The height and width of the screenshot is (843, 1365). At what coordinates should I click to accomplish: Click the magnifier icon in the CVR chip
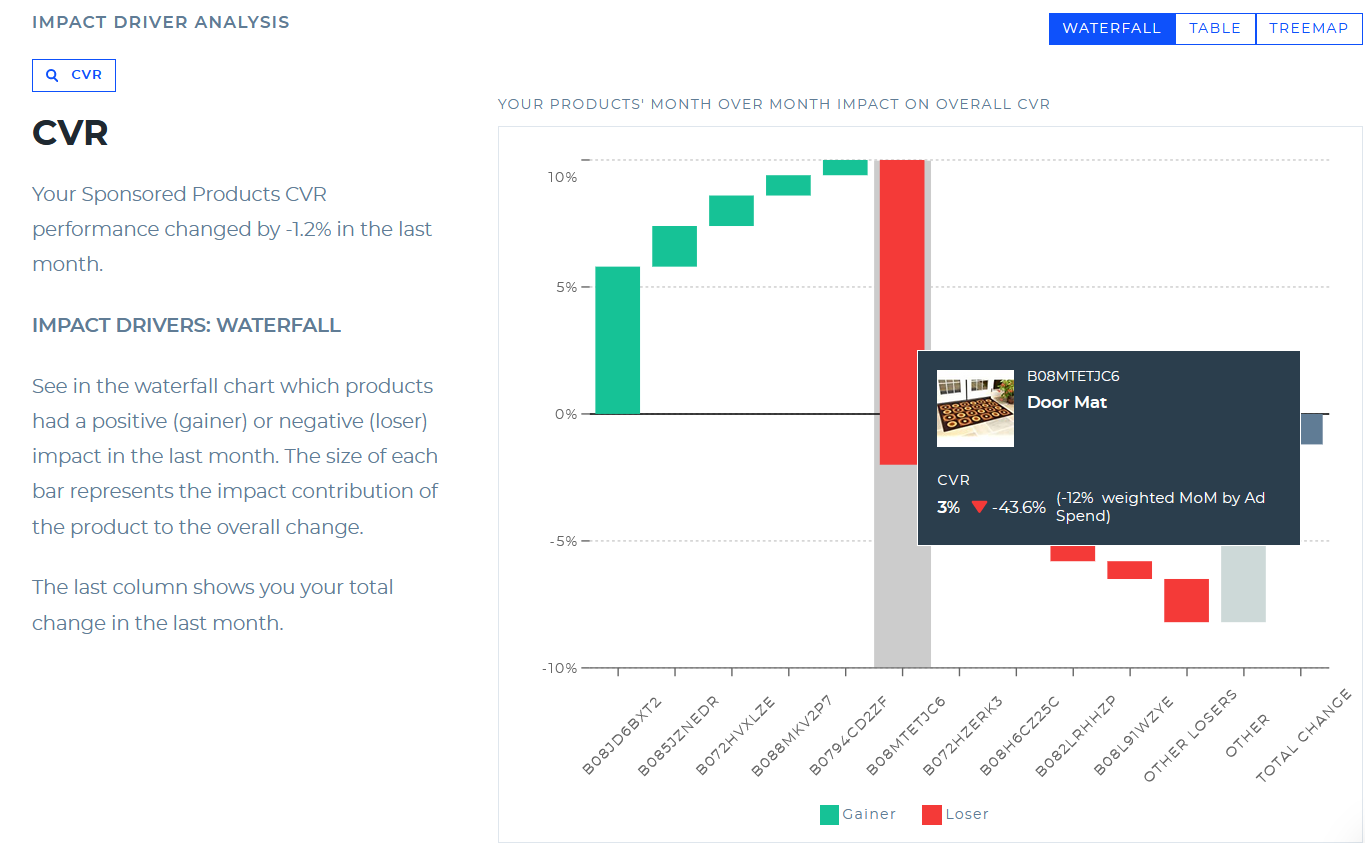click(51, 75)
